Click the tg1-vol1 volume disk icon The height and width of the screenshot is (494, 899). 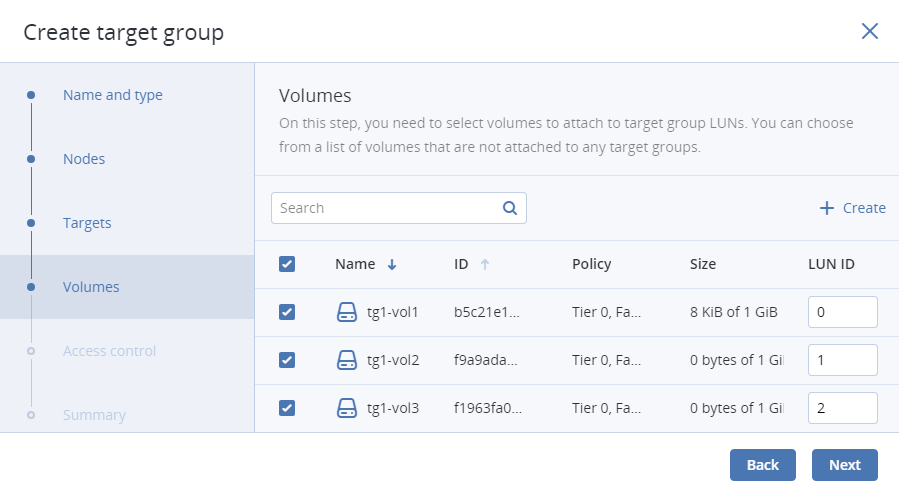(x=346, y=312)
